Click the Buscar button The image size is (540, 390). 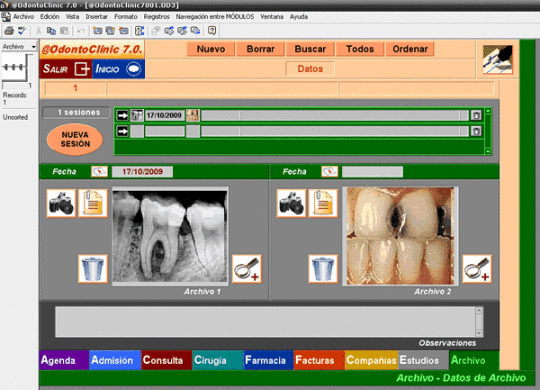310,49
